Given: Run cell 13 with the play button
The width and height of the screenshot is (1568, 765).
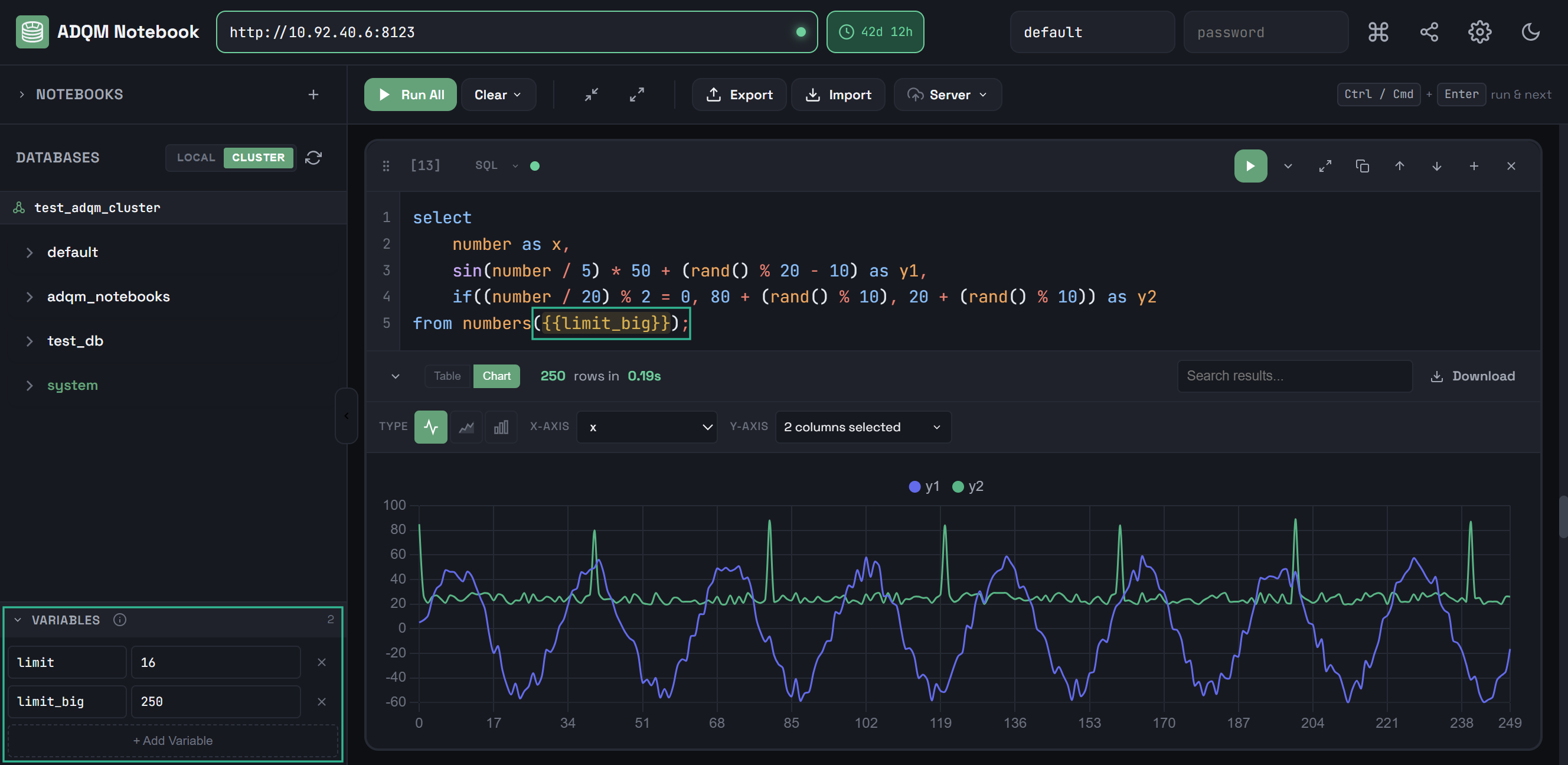Looking at the screenshot, I should [x=1250, y=165].
